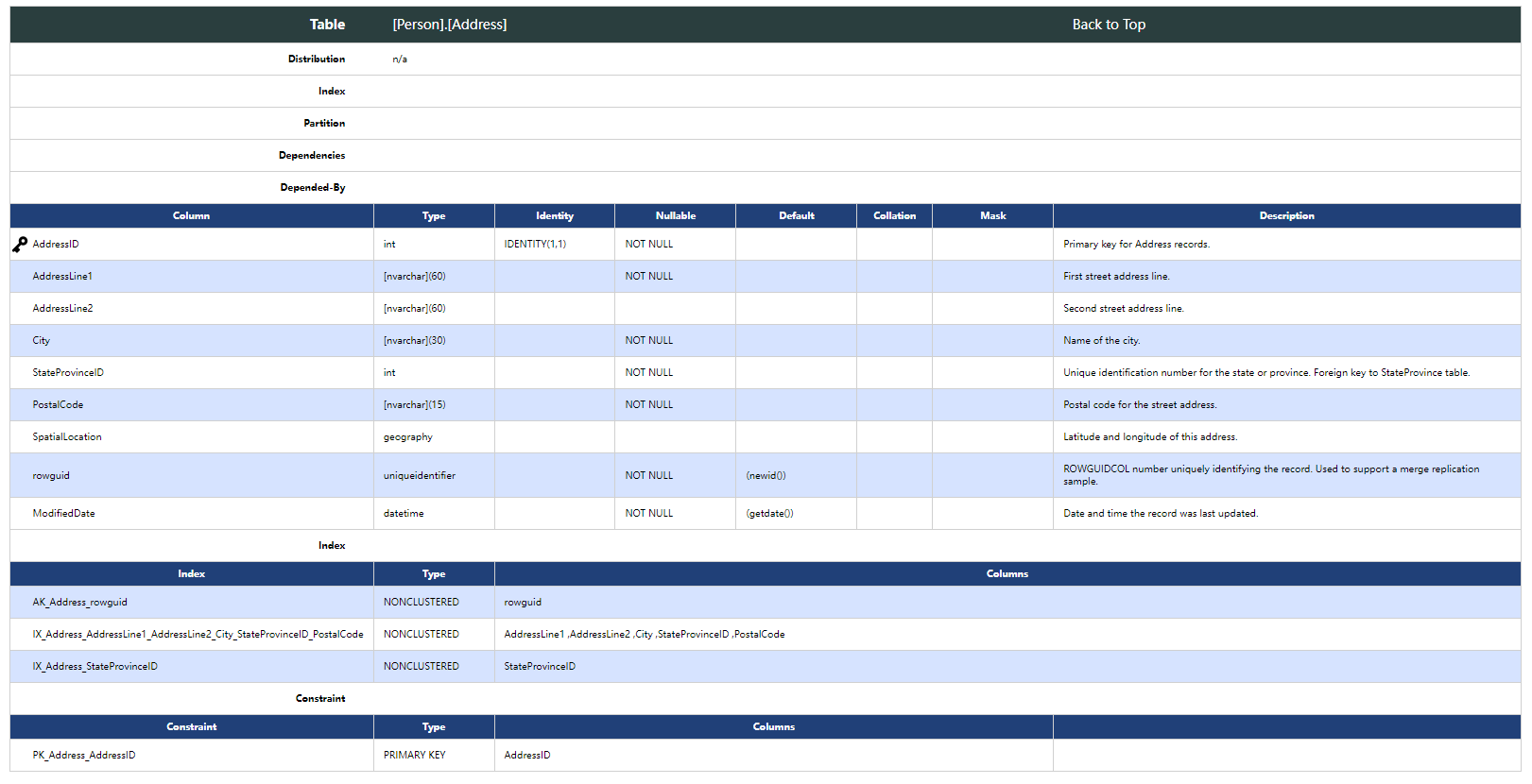Click the Default column header

[797, 216]
